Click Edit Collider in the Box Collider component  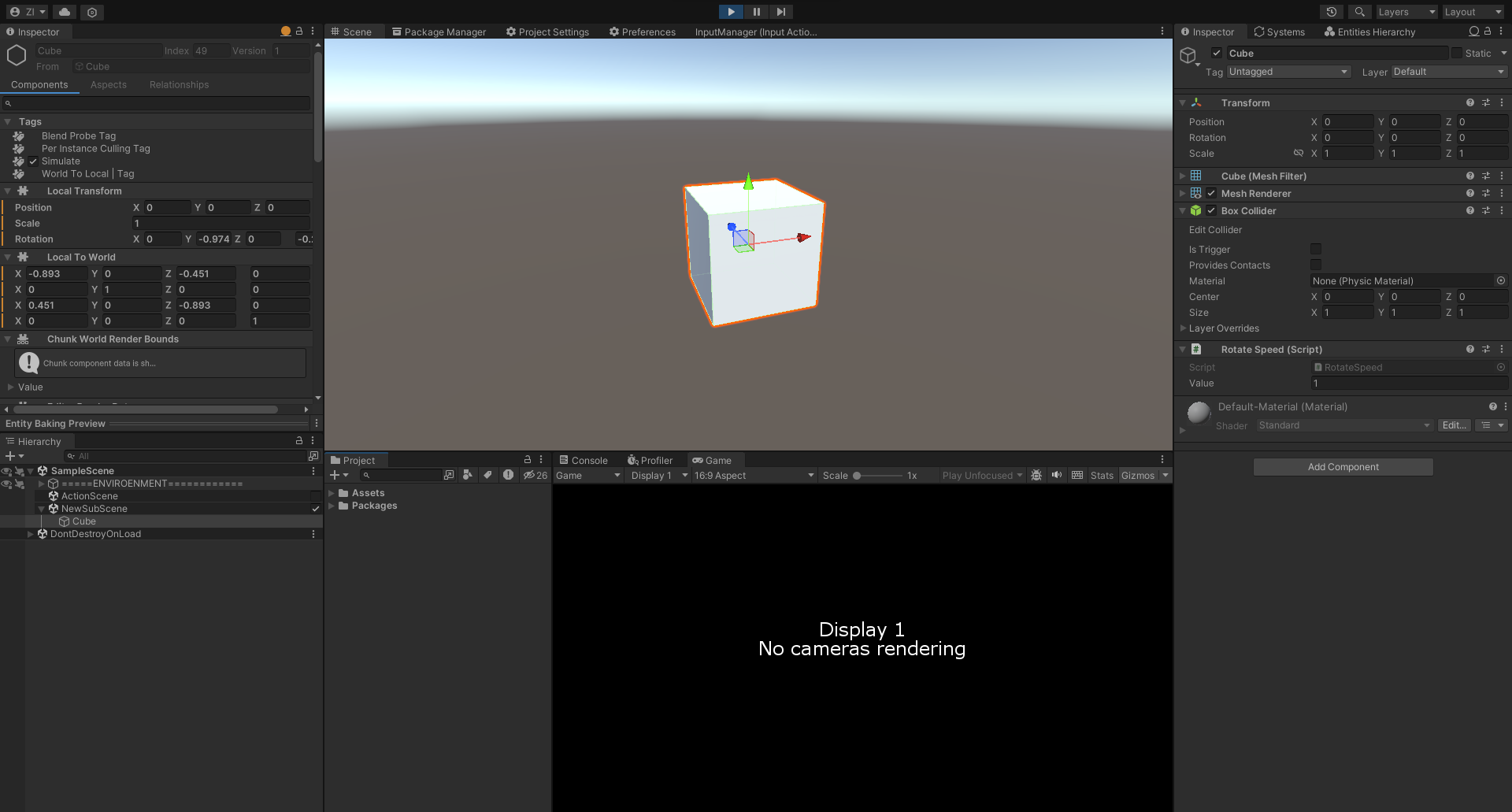[x=1215, y=230]
